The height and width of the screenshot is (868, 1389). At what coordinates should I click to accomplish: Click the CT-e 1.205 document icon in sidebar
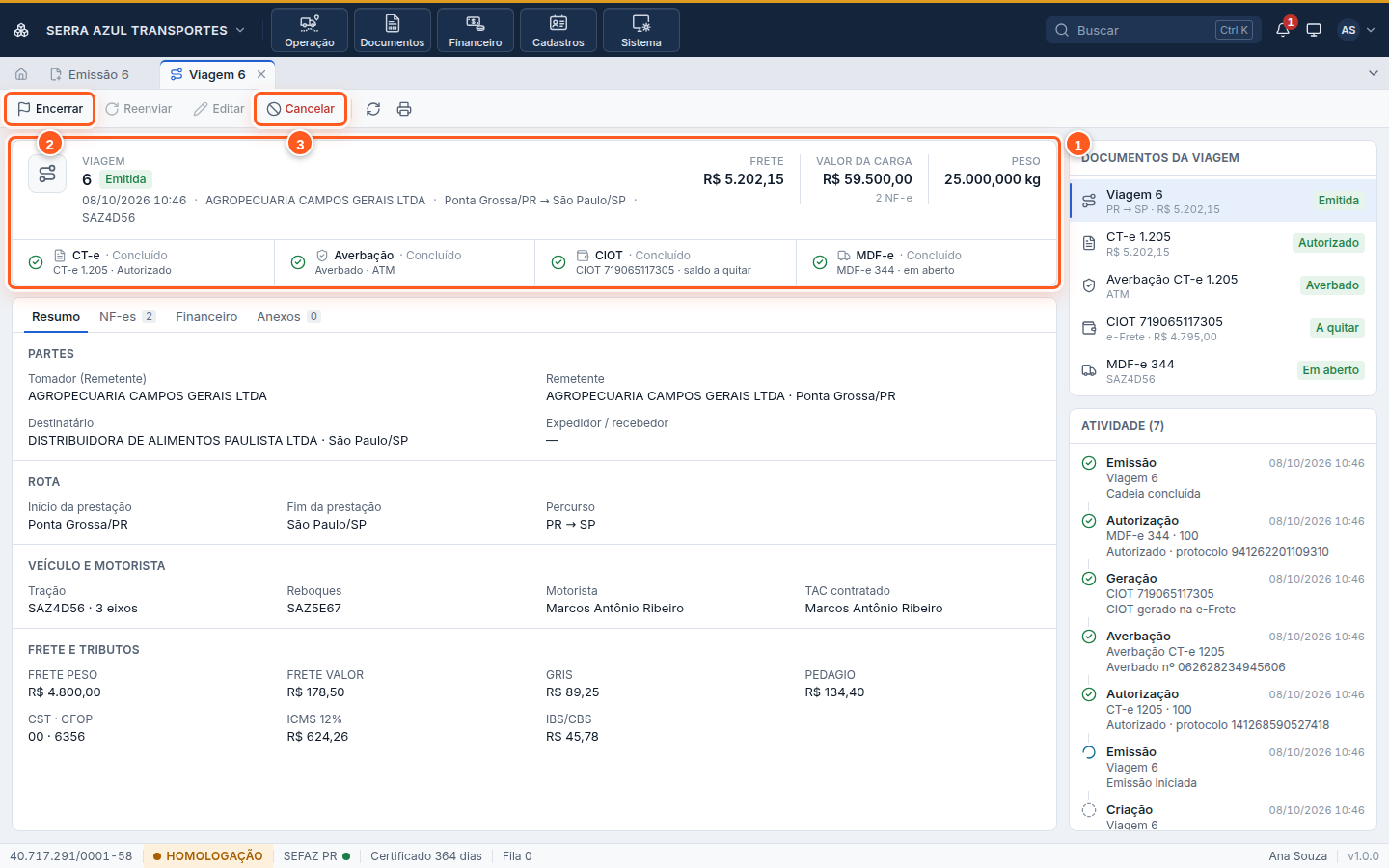pyautogui.click(x=1089, y=243)
